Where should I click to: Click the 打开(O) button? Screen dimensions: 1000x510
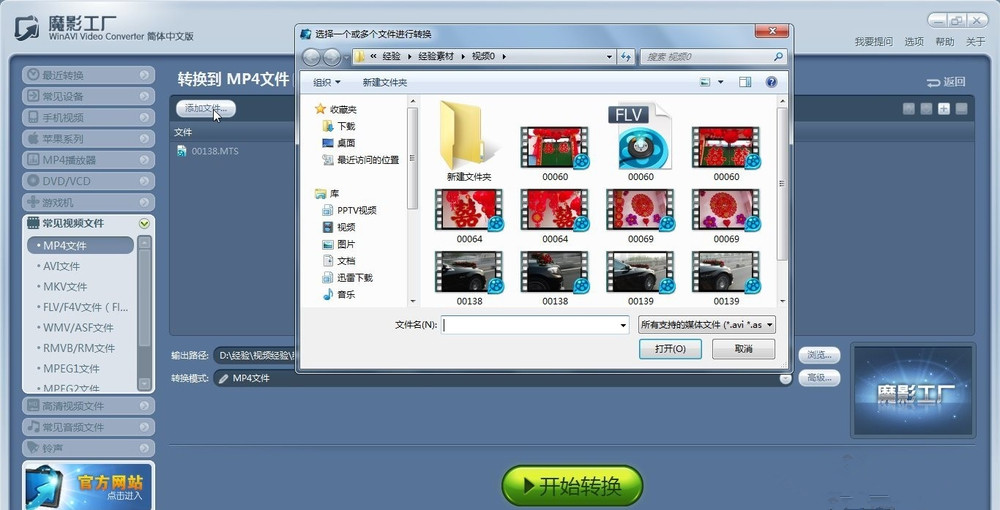(x=670, y=349)
